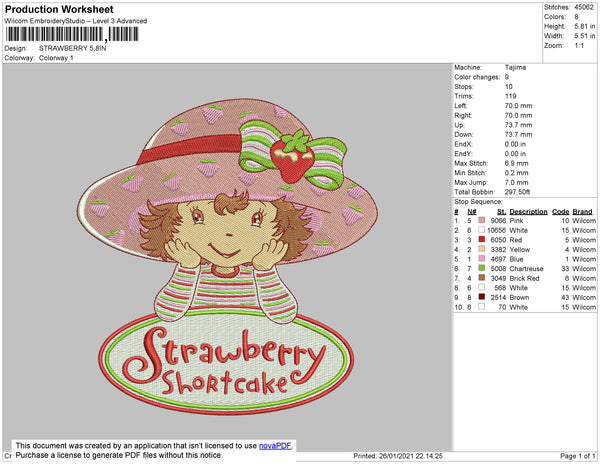Open the novaPDF hyperlink in the notice
This screenshot has width=600, height=464.
[x=275, y=446]
